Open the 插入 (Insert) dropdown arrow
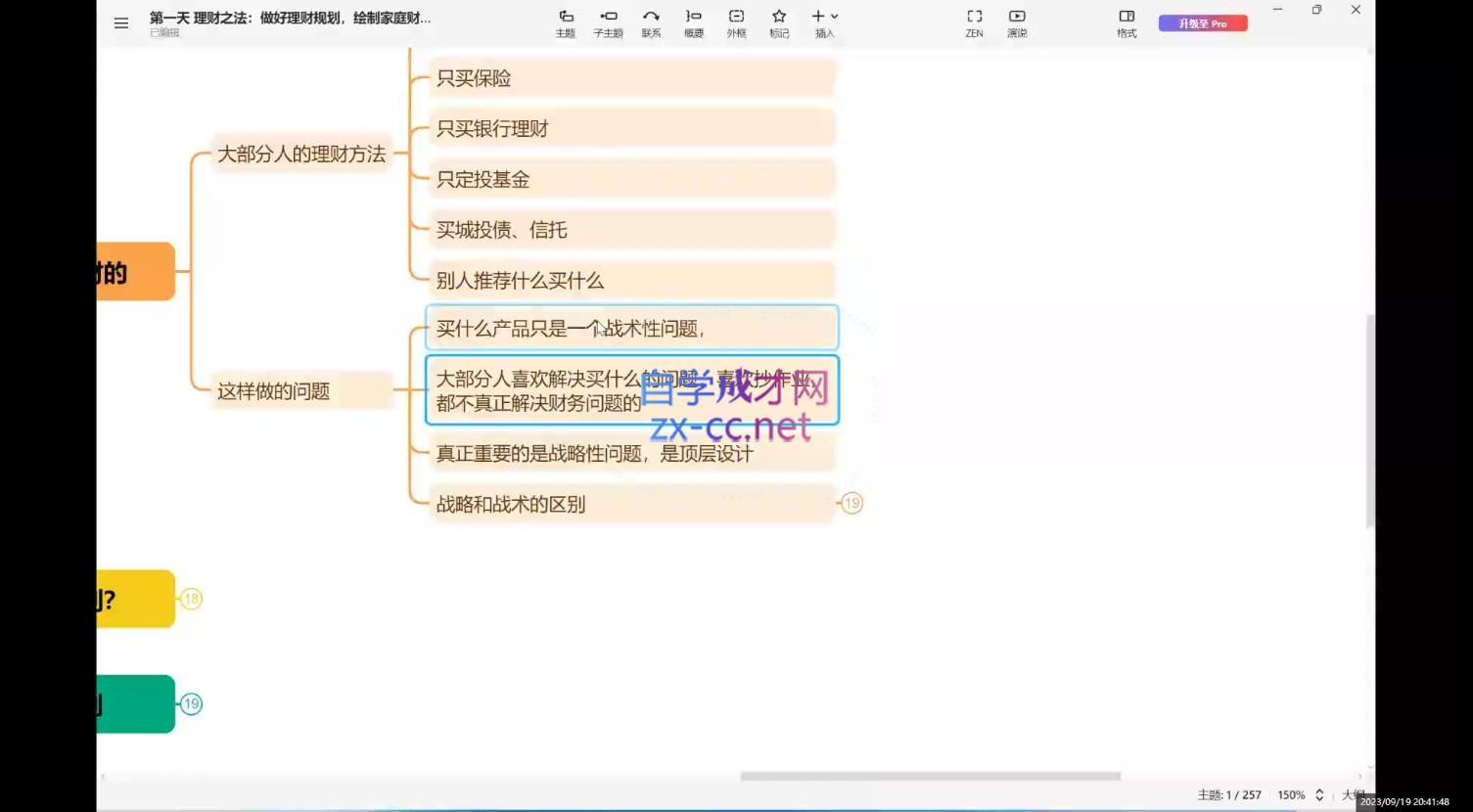Image resolution: width=1473 pixels, height=812 pixels. (834, 16)
